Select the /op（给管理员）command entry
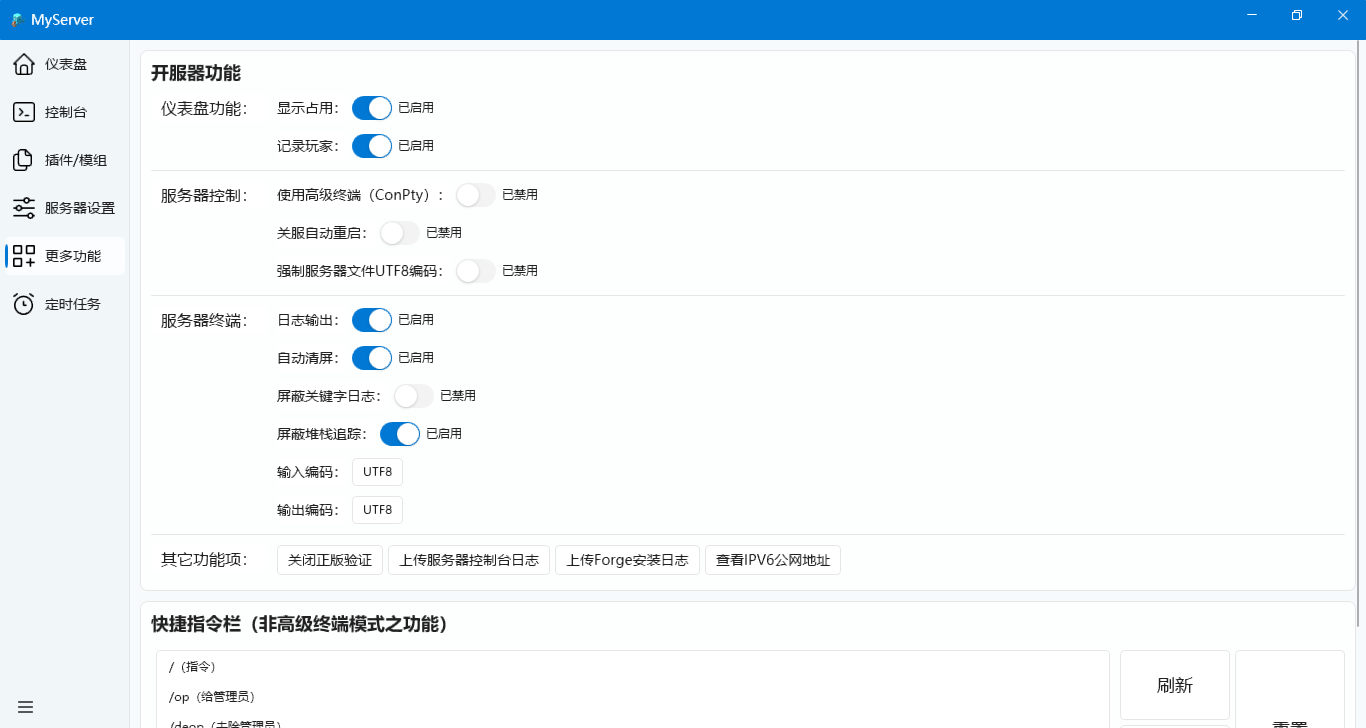The width and height of the screenshot is (1366, 728). coord(213,696)
